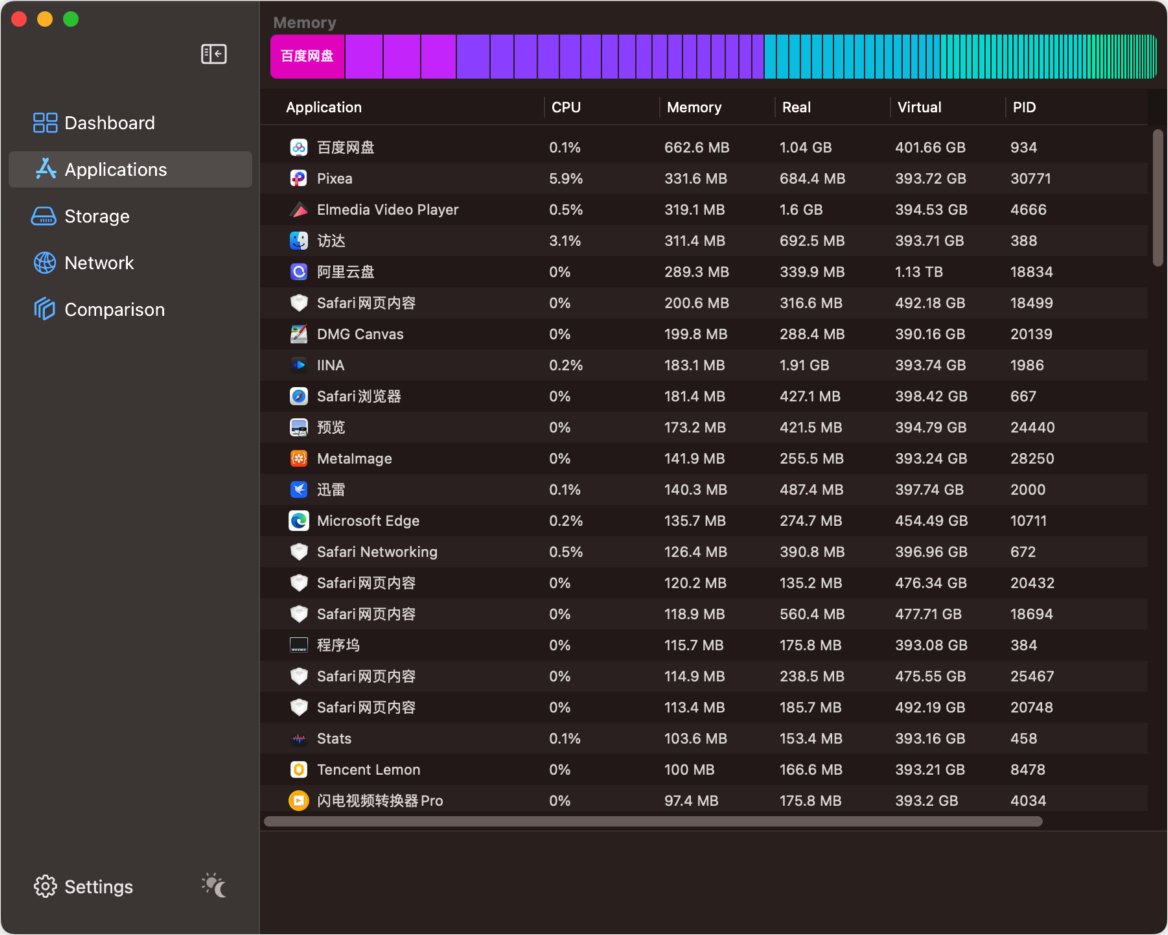Select the DMG Canvas name
This screenshot has width=1168, height=935.
click(360, 335)
